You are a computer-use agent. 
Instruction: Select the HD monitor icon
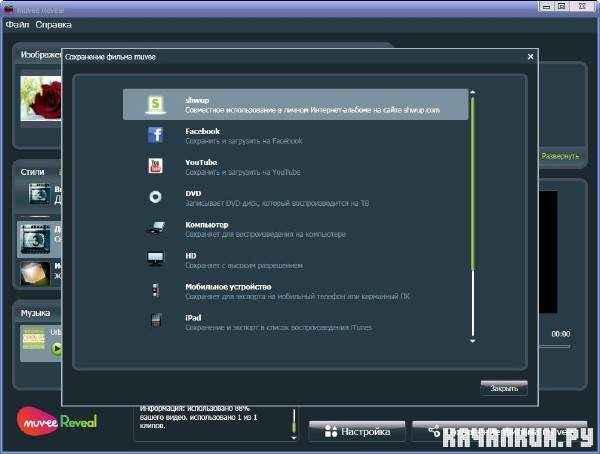[x=155, y=259]
